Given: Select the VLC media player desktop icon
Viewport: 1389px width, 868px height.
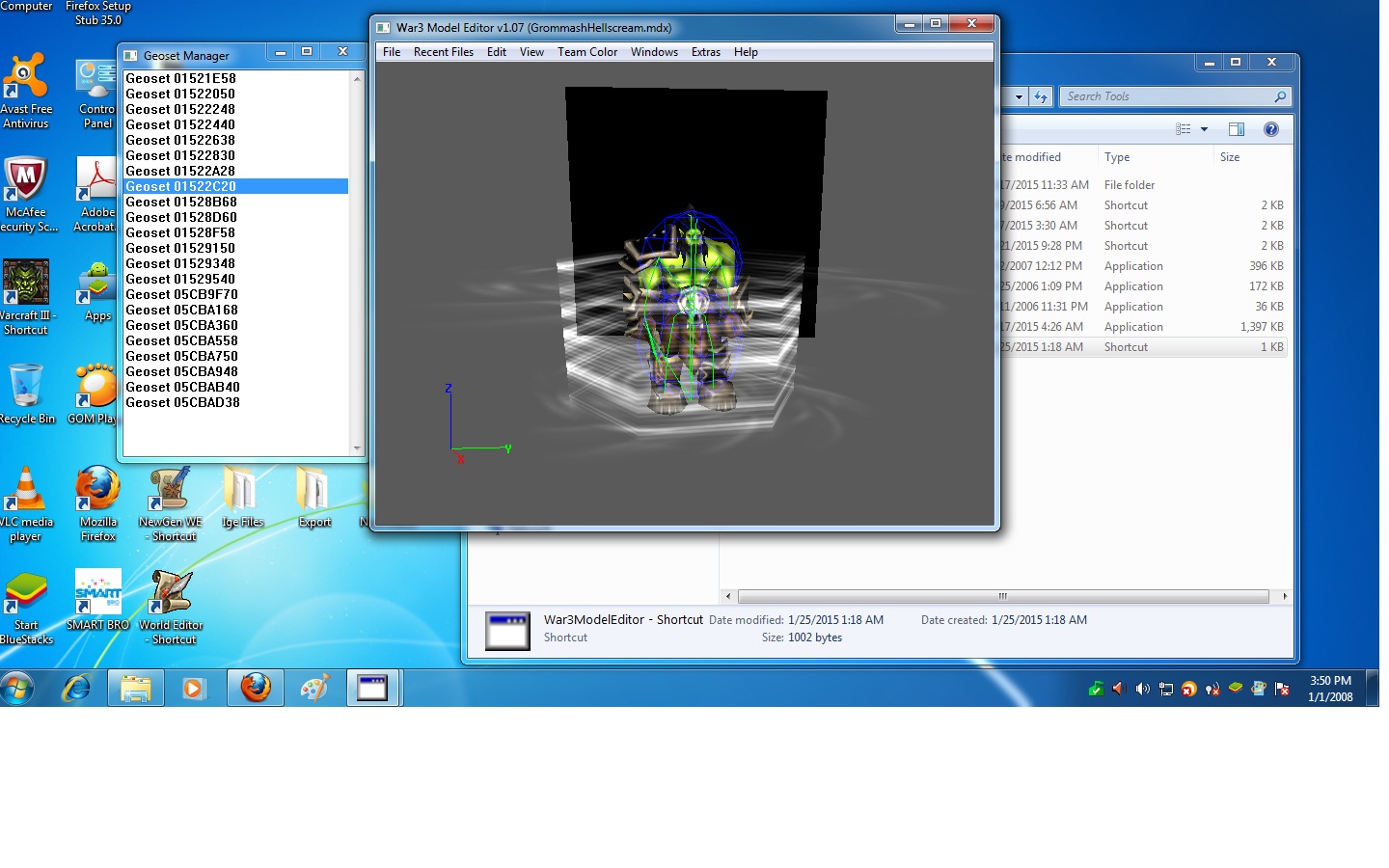Looking at the screenshot, I should [26, 503].
